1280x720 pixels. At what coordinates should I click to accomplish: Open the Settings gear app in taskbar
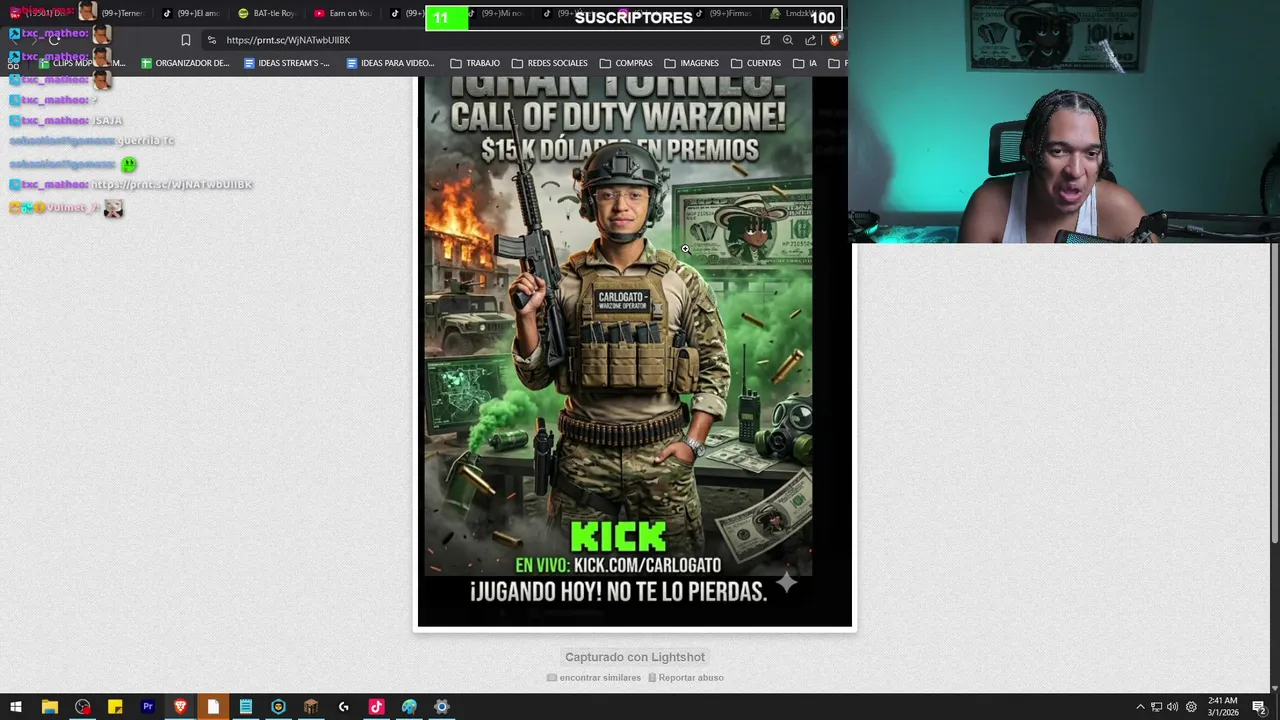(442, 707)
